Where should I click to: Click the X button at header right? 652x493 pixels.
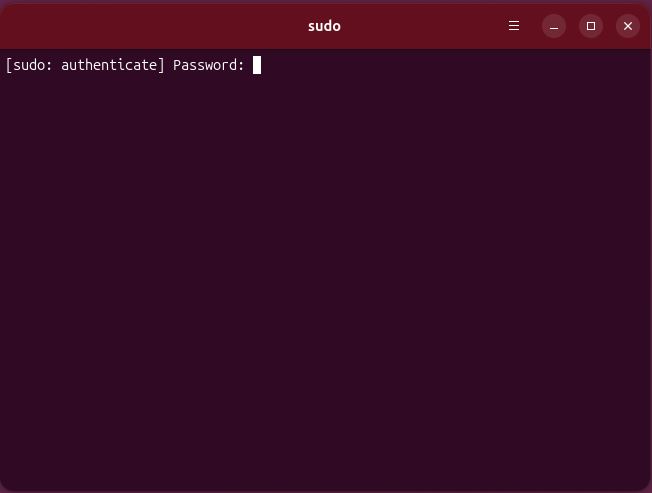coord(628,26)
